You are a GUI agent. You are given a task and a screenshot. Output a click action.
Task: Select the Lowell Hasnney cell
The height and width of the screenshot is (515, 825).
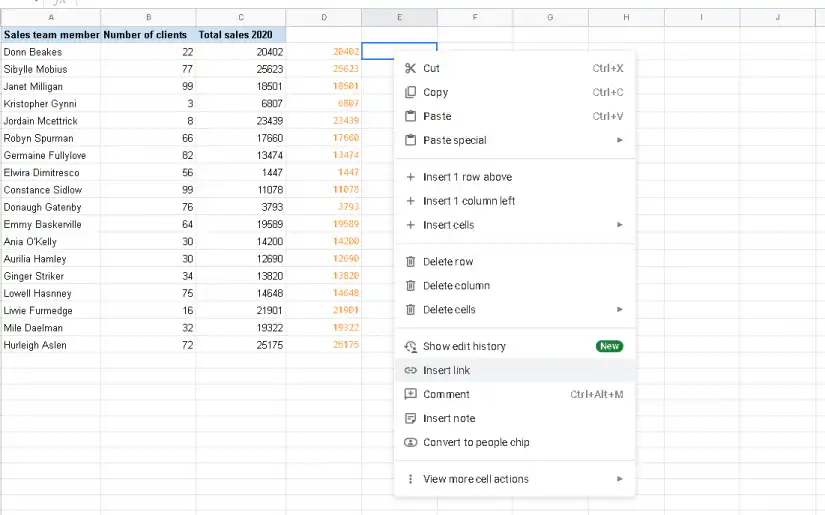[51, 294]
